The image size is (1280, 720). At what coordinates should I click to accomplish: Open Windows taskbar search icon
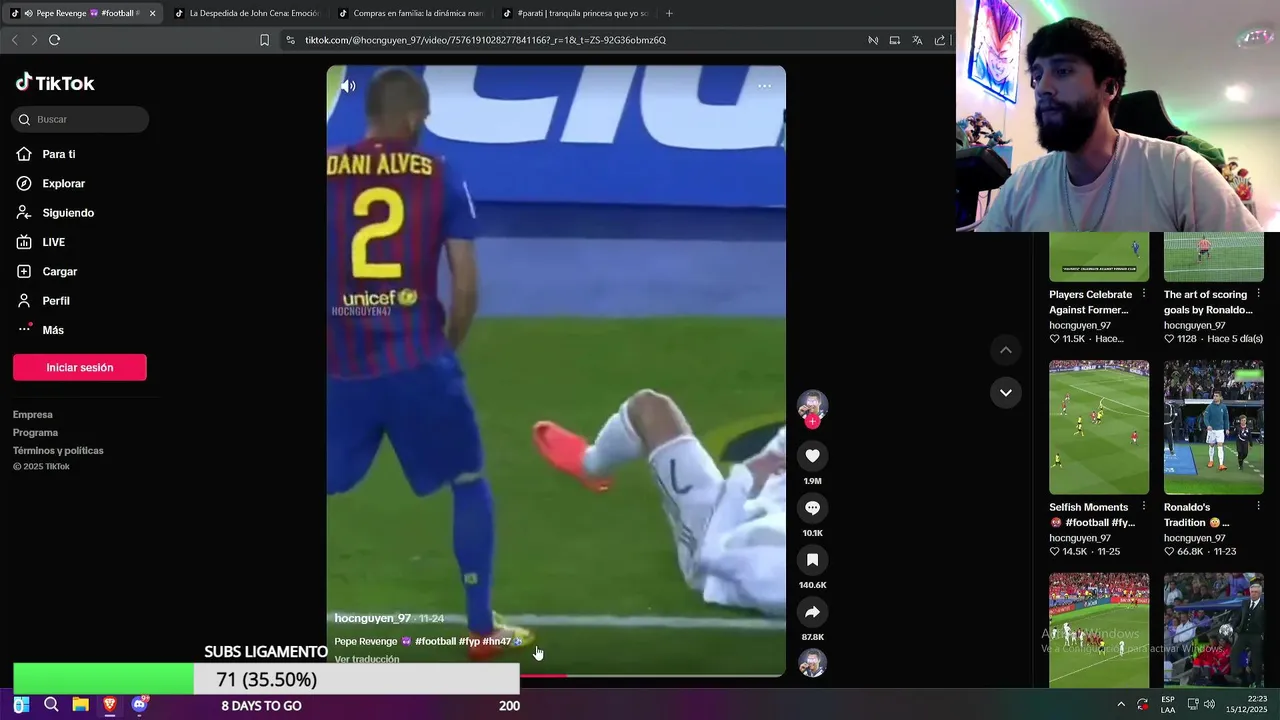[x=51, y=705]
